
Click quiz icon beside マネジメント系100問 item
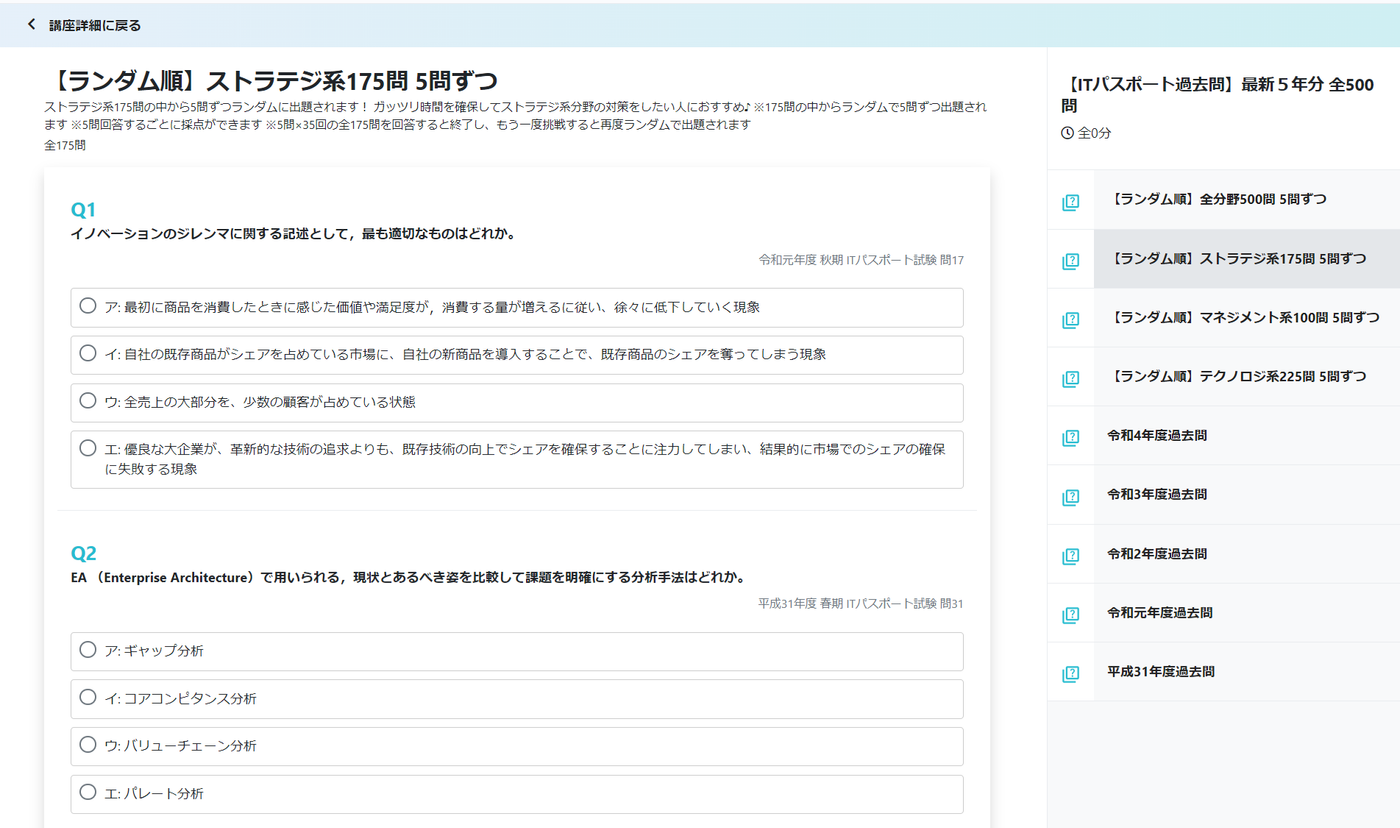(x=1071, y=321)
